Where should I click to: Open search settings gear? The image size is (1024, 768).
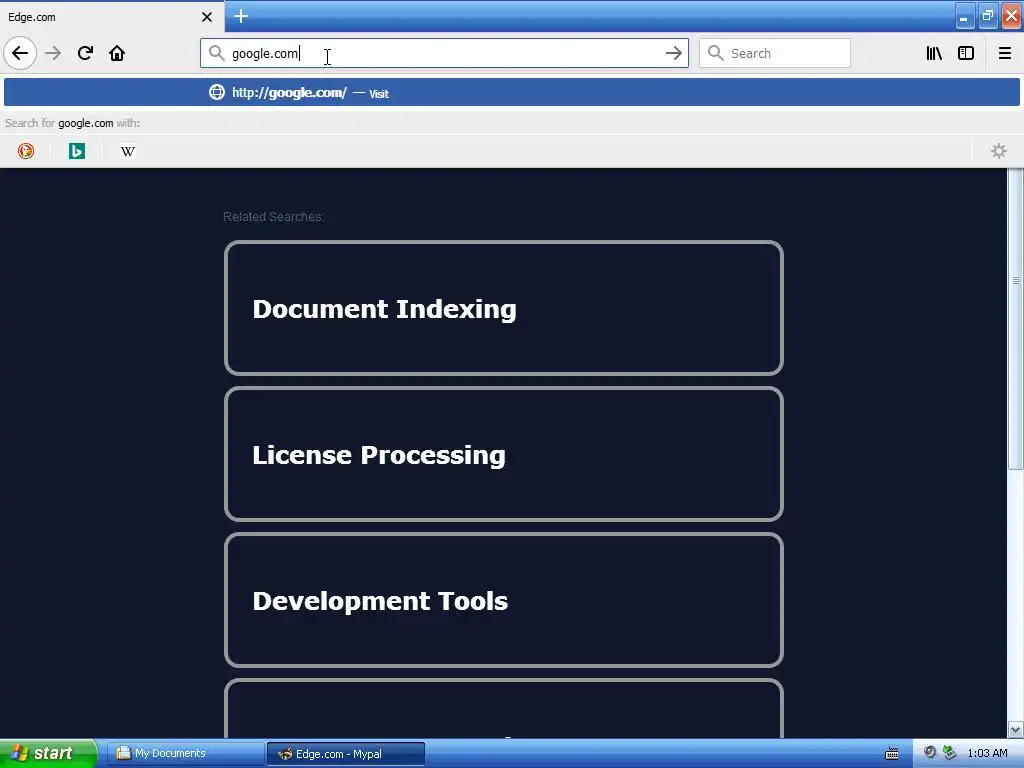click(x=999, y=151)
